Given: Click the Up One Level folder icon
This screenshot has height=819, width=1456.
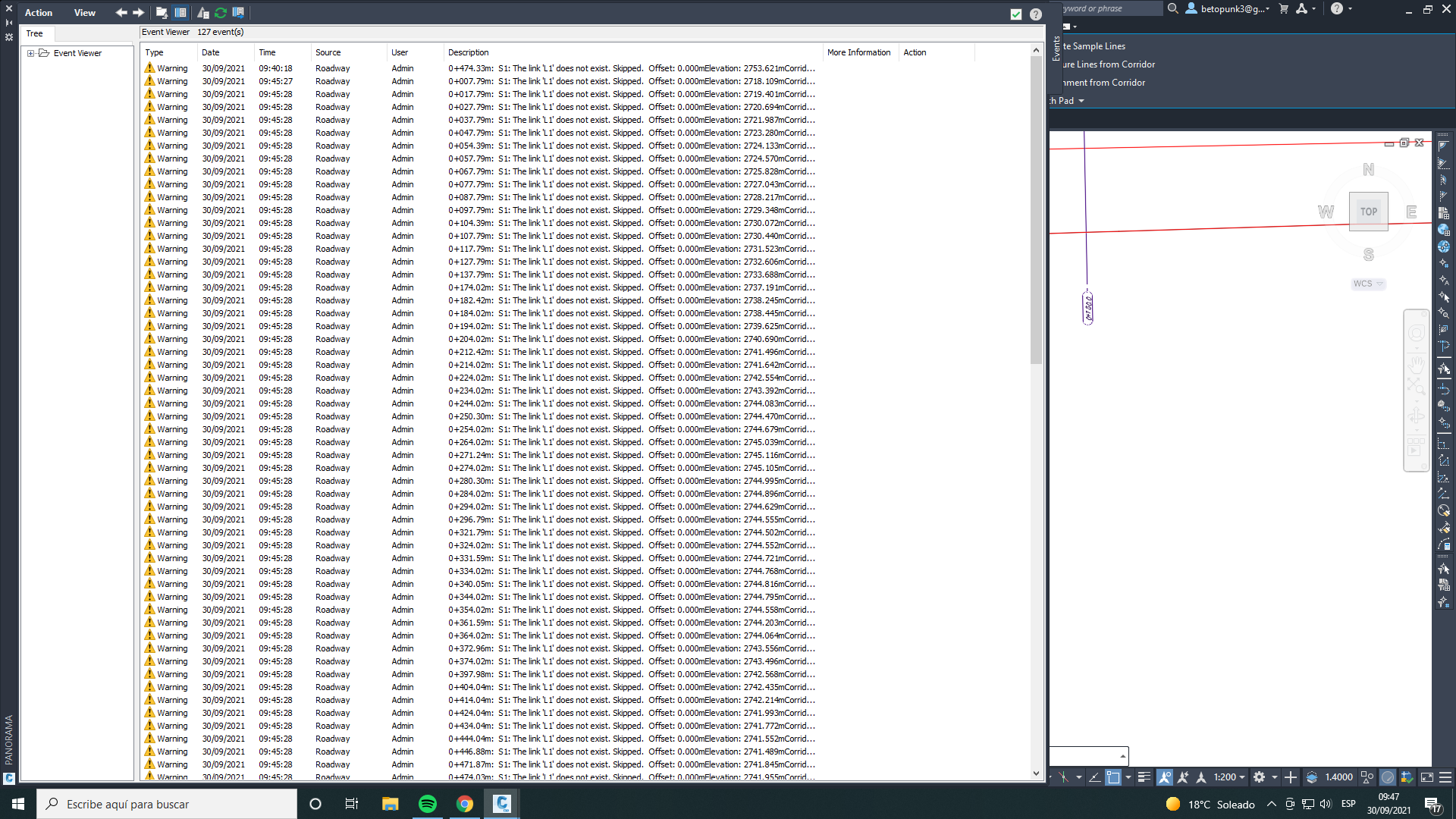Looking at the screenshot, I should 162,13.
